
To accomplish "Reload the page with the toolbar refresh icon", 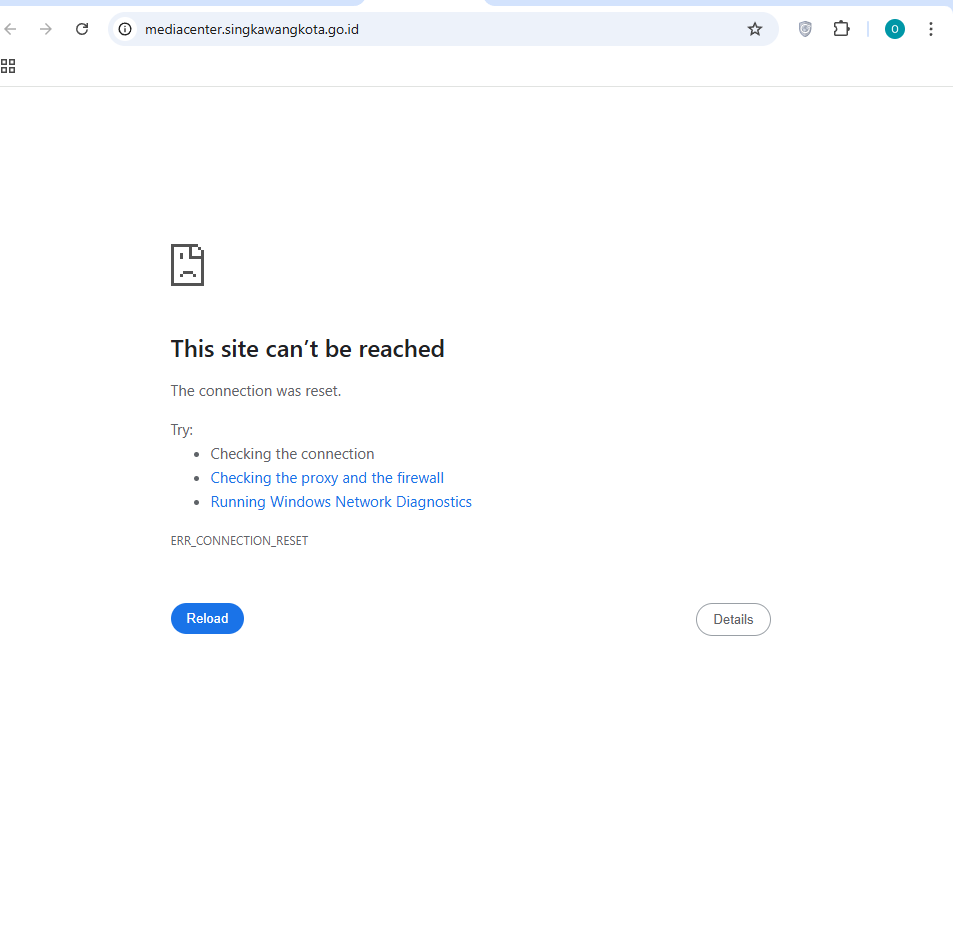I will click(82, 29).
